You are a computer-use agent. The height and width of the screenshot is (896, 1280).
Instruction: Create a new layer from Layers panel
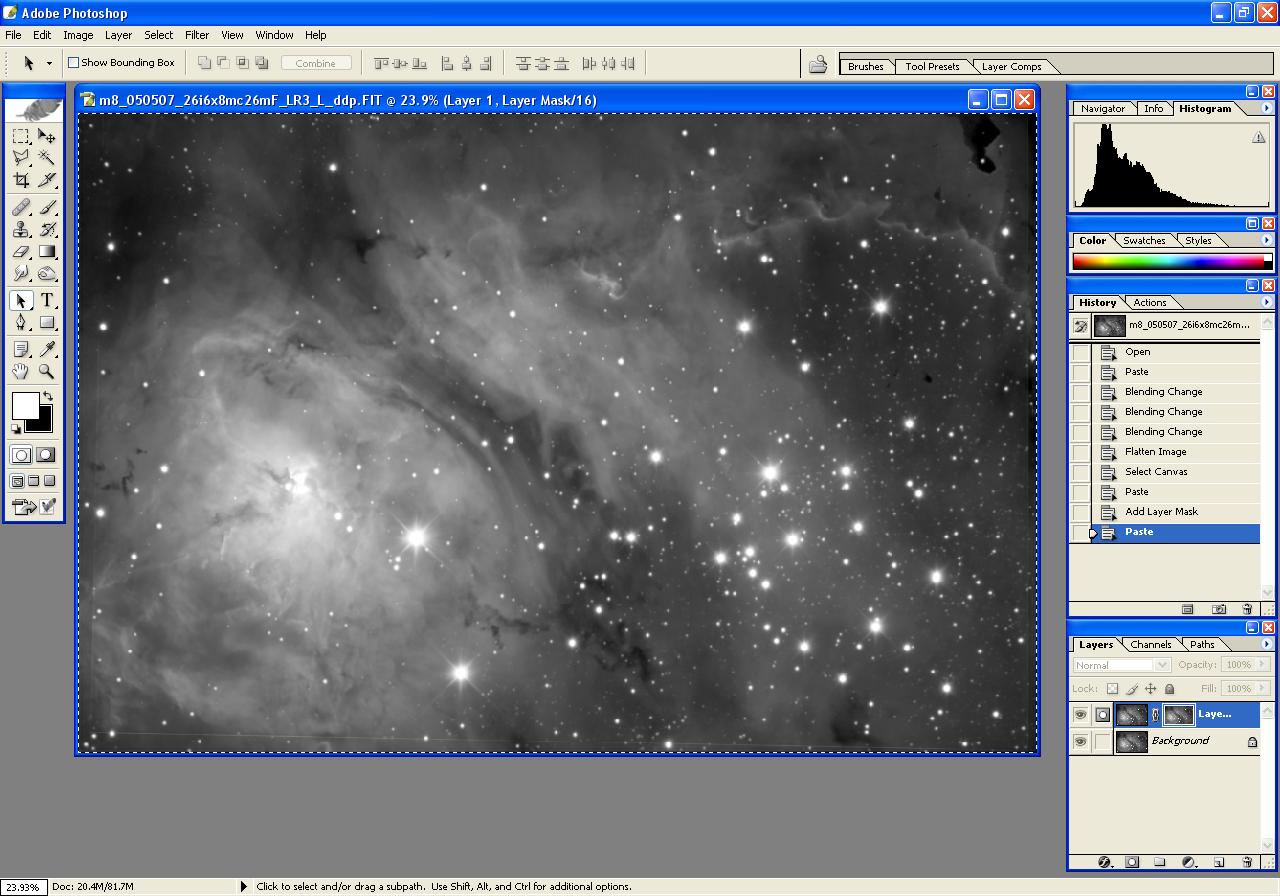pyautogui.click(x=1219, y=862)
